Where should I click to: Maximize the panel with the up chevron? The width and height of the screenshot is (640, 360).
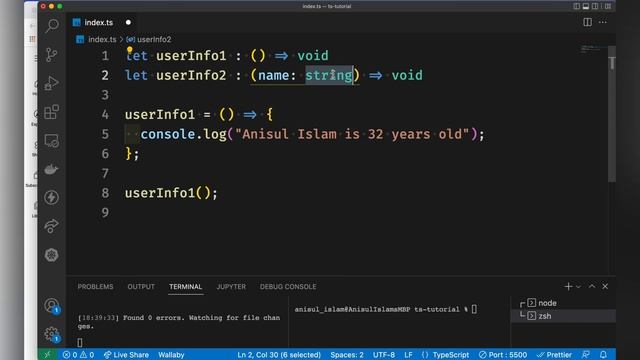592,287
